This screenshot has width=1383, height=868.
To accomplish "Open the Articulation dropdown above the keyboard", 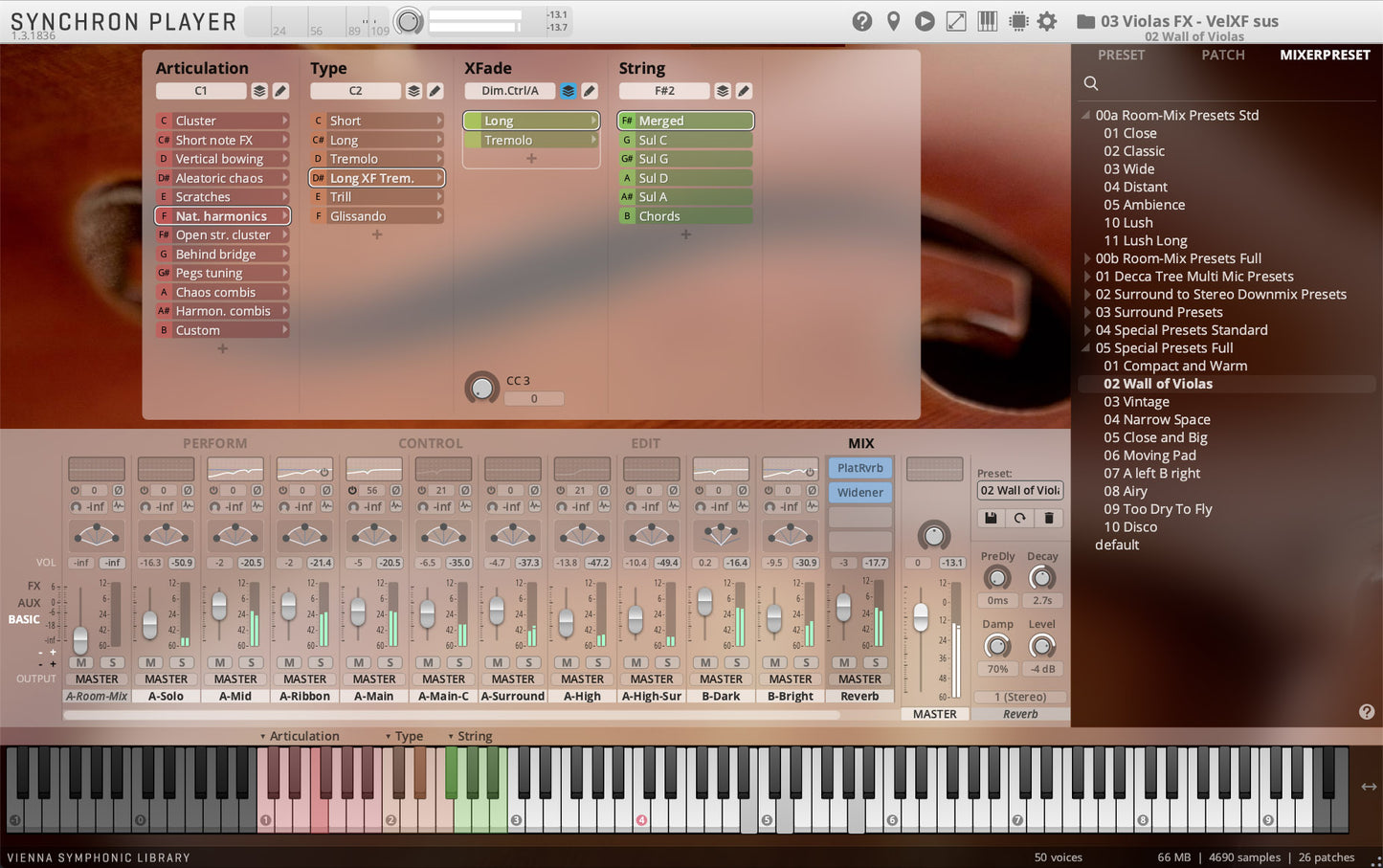I will [301, 736].
